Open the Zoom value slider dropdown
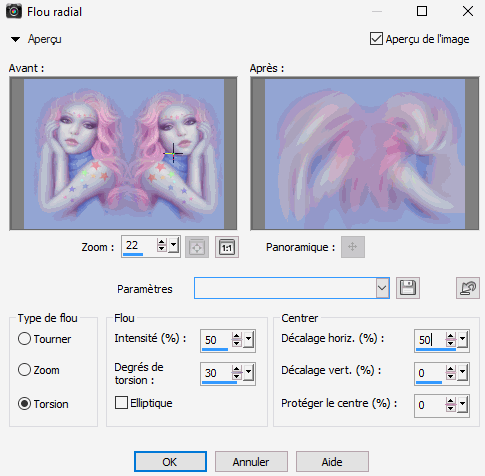The width and height of the screenshot is (485, 476). click(x=173, y=245)
